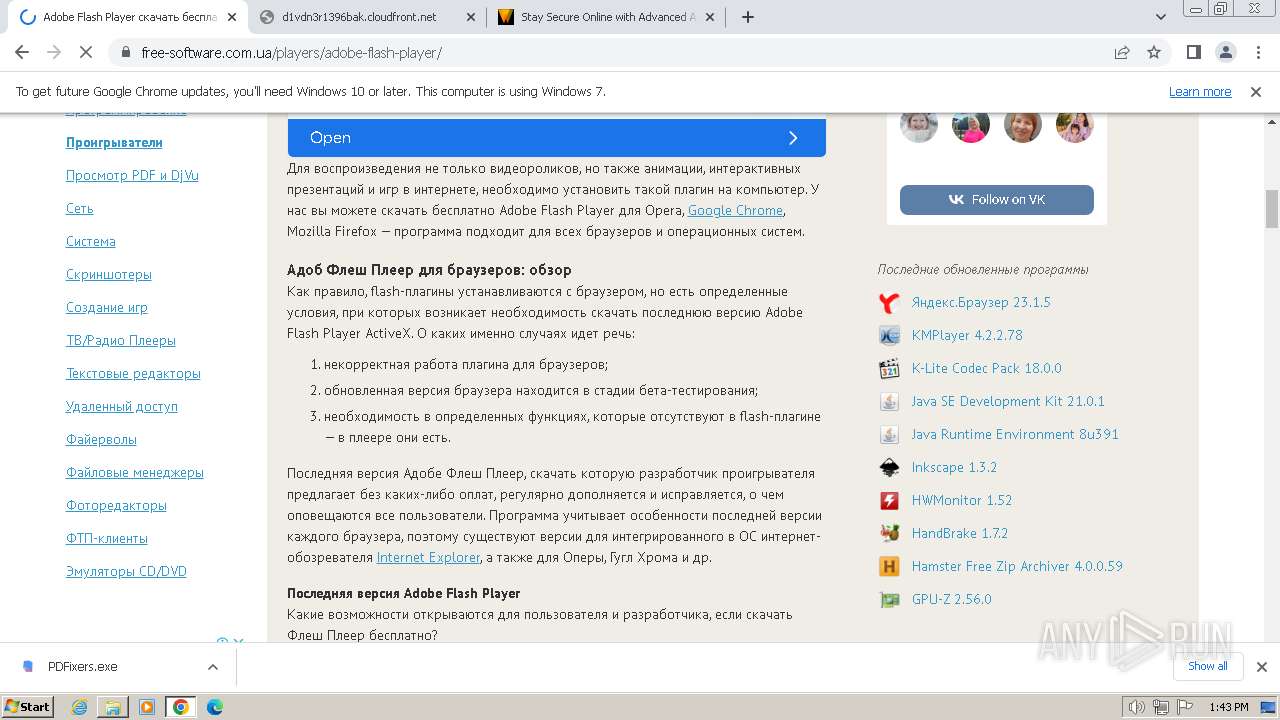Open Файловые менеджеры category

135,472
